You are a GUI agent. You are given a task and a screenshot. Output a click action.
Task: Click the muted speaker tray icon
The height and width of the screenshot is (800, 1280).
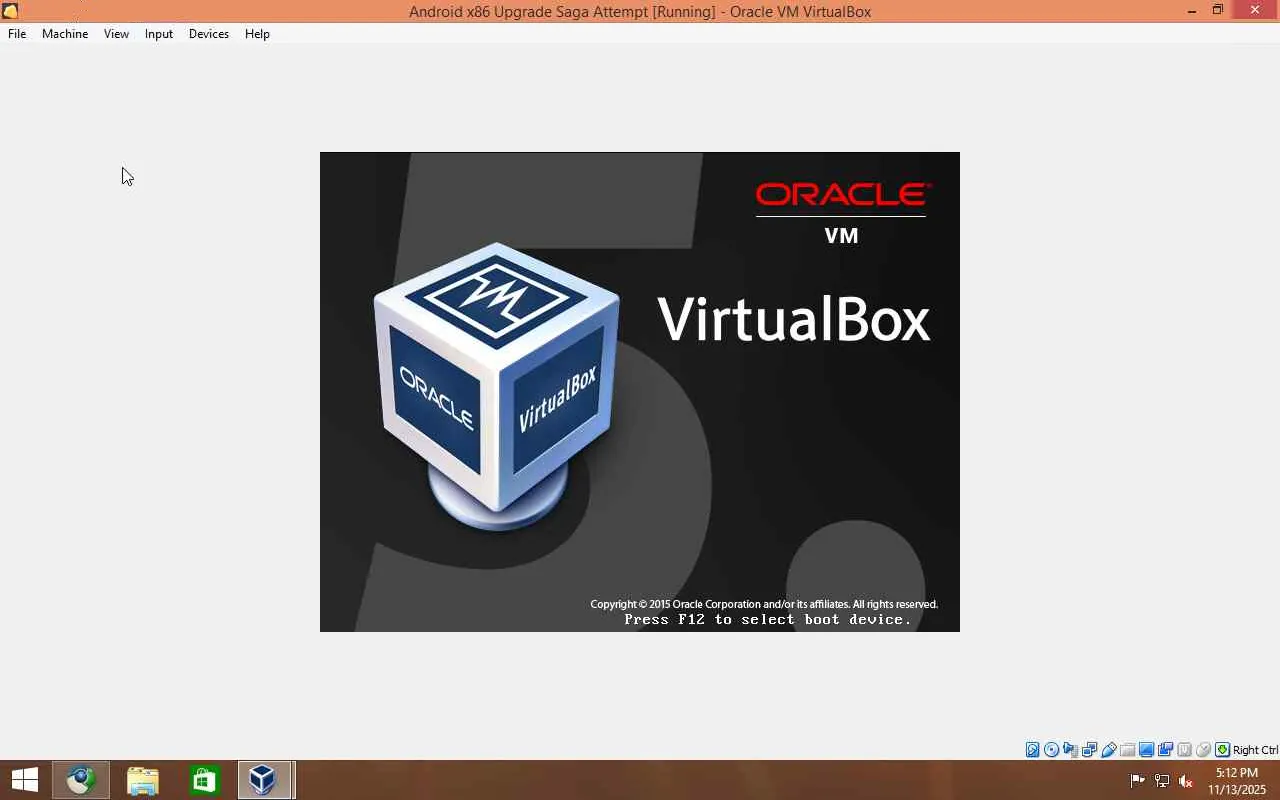[1186, 780]
